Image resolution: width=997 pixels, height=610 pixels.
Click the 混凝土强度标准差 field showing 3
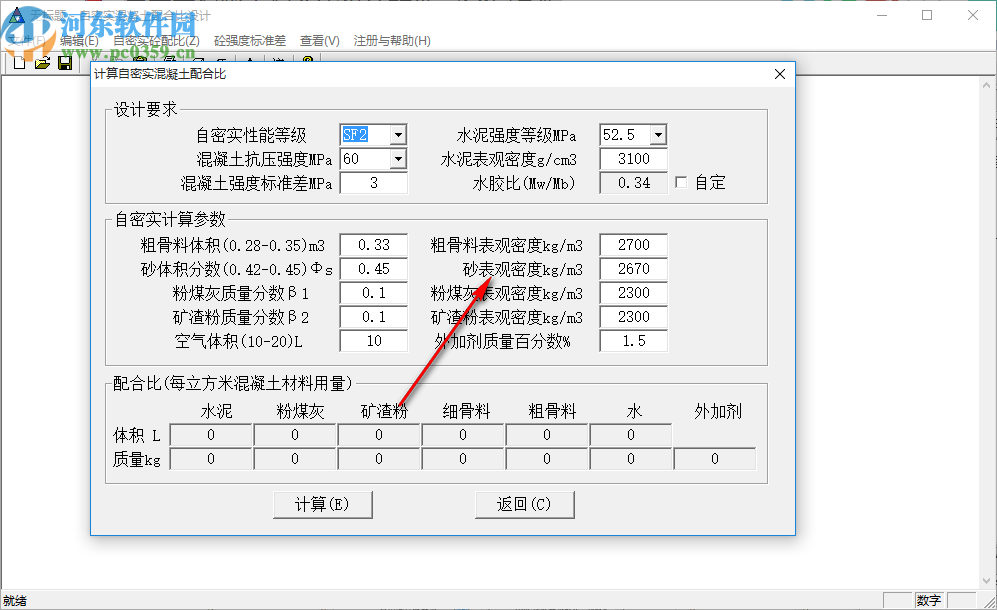[374, 182]
